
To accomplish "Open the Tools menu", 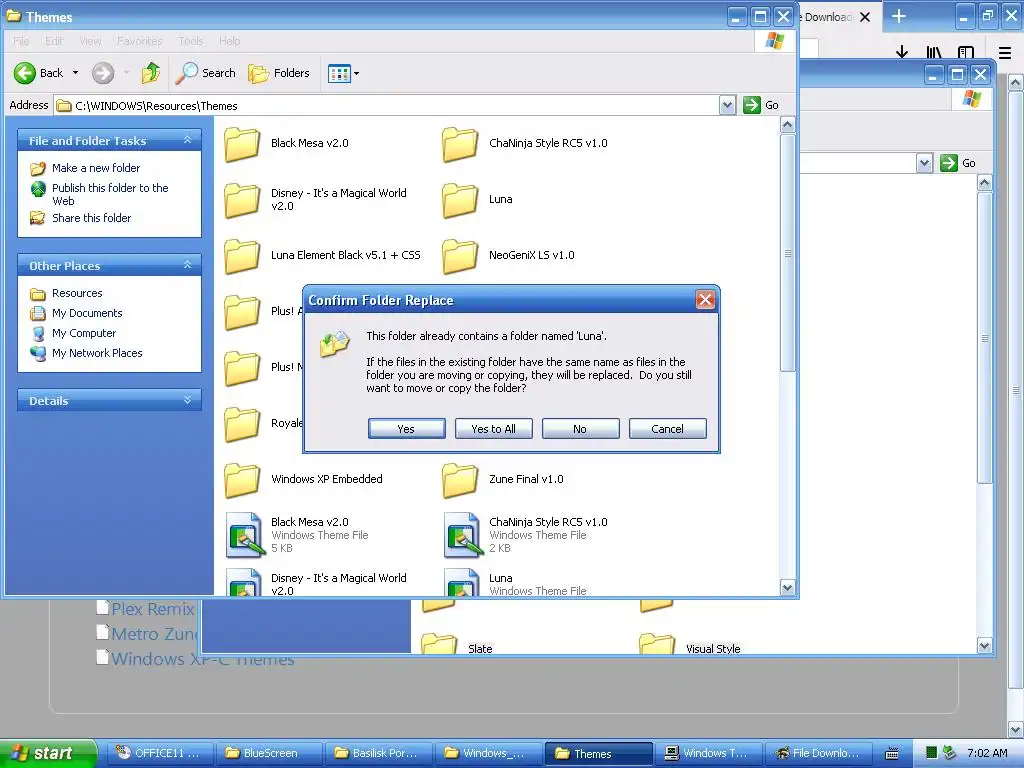I will [x=191, y=40].
